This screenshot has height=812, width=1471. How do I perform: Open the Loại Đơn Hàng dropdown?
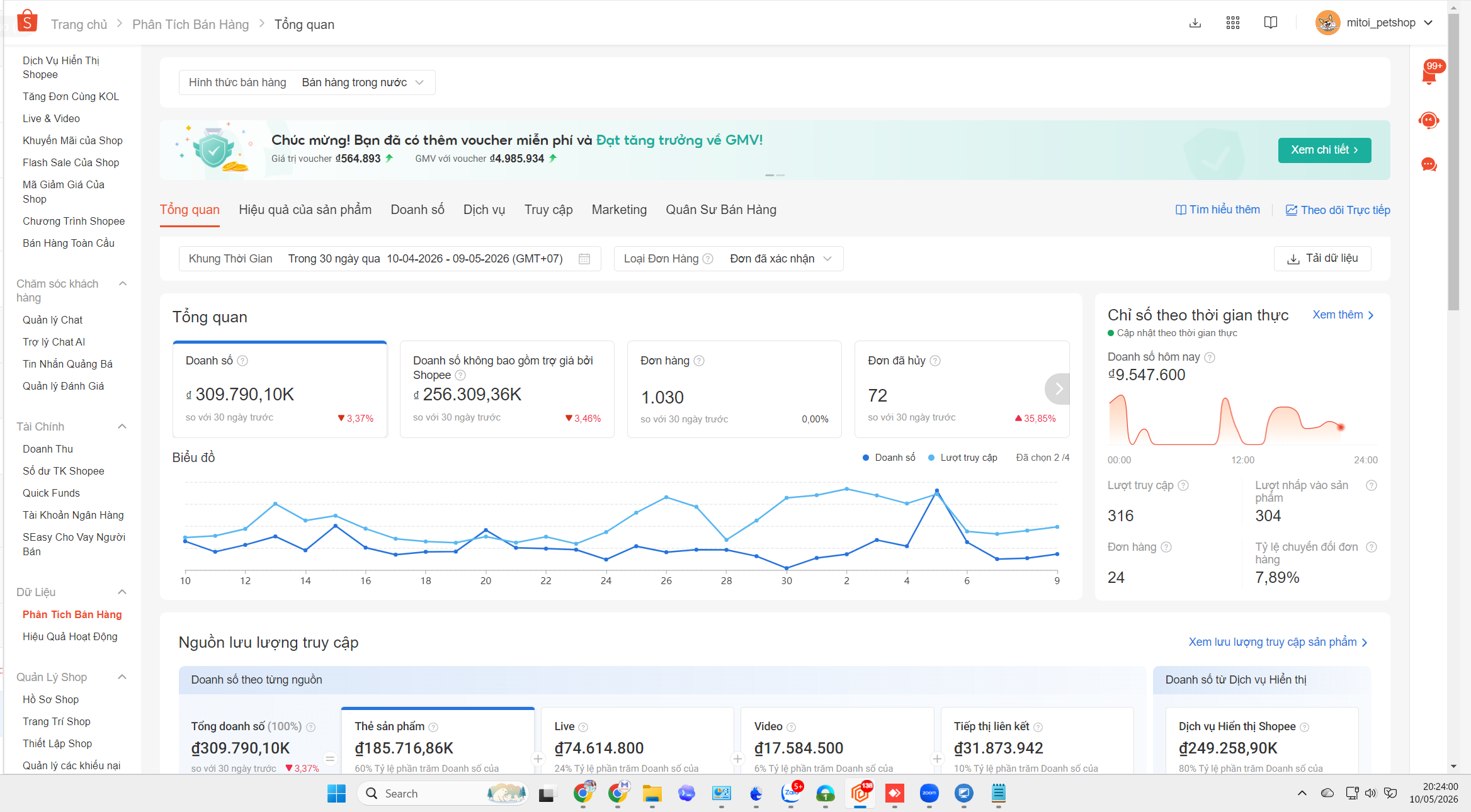coord(729,259)
